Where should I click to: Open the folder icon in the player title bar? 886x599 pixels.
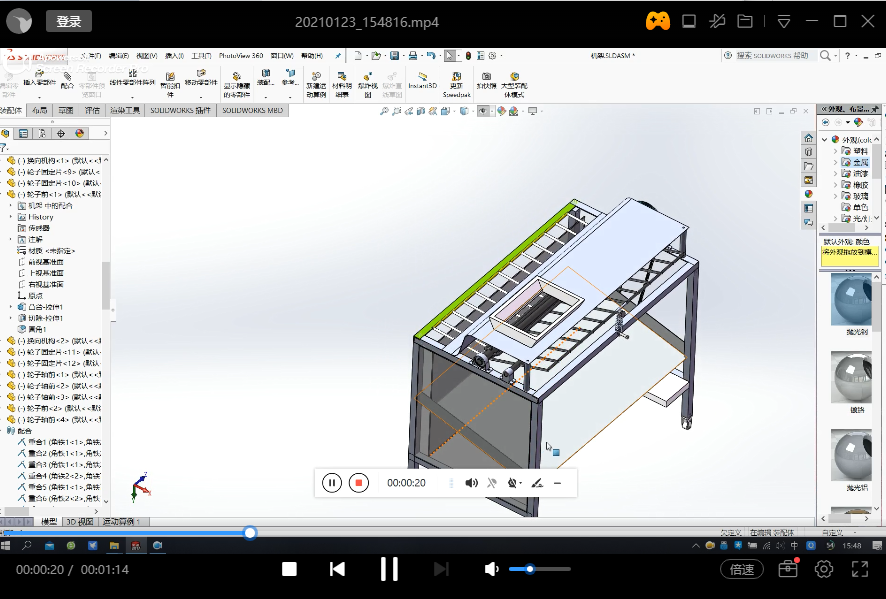click(x=745, y=21)
